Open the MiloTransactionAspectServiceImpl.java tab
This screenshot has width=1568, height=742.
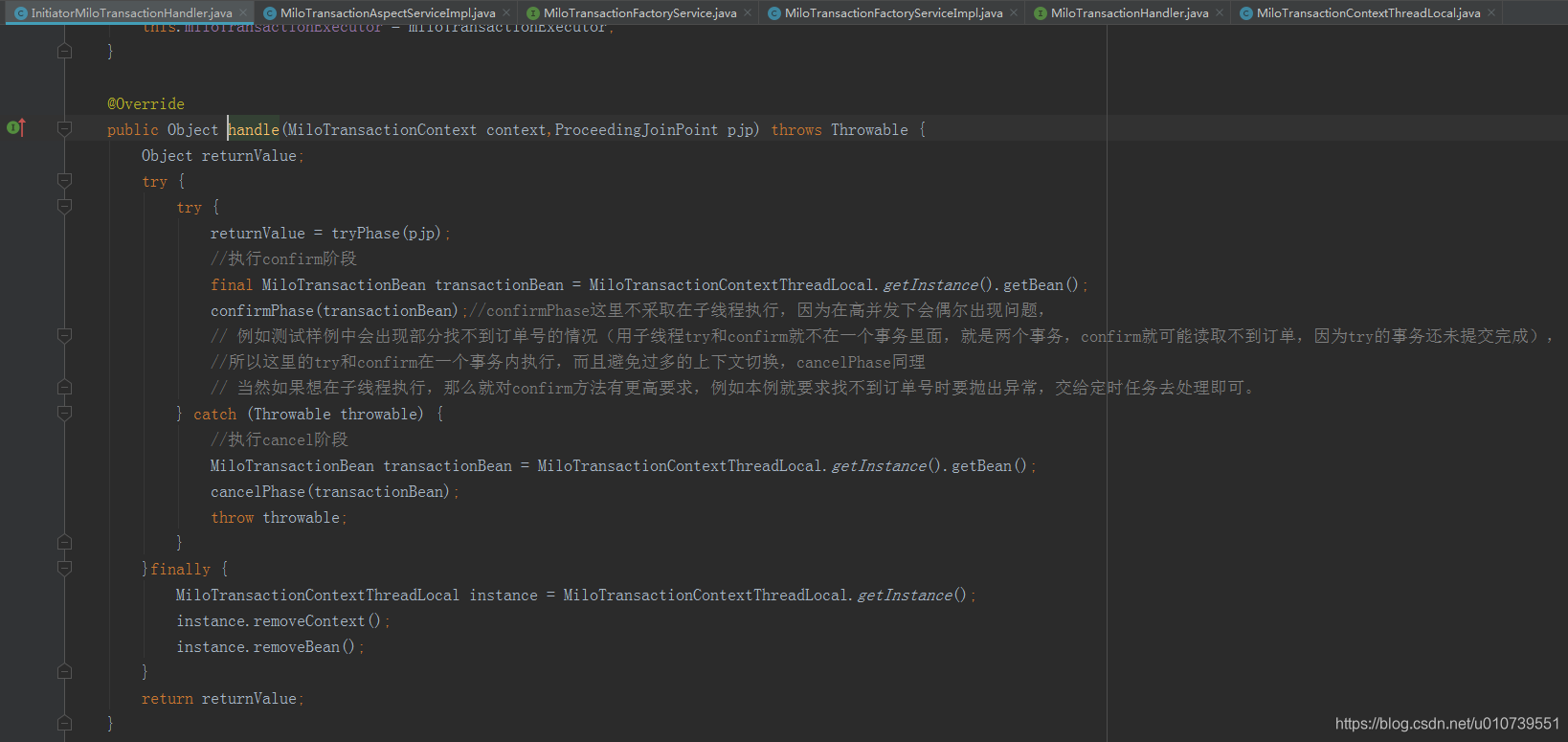[388, 13]
